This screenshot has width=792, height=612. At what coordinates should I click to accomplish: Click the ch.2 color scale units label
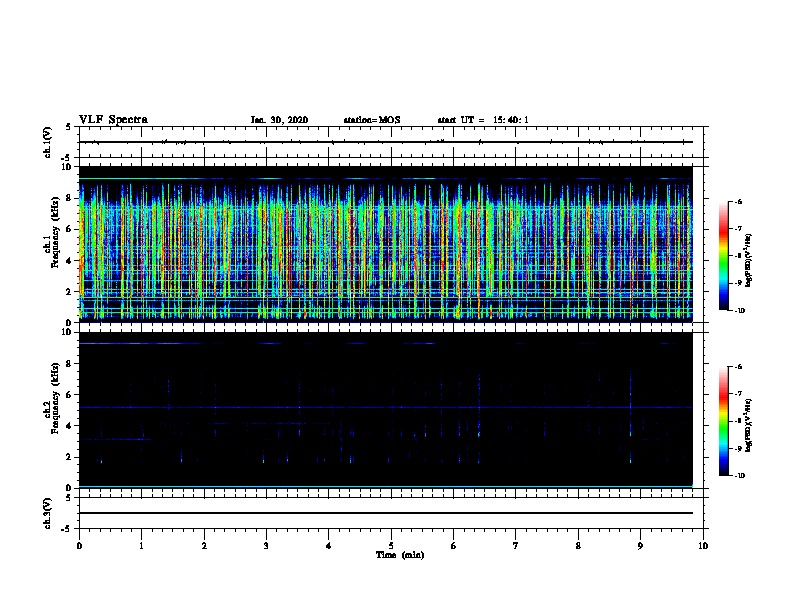tap(749, 426)
